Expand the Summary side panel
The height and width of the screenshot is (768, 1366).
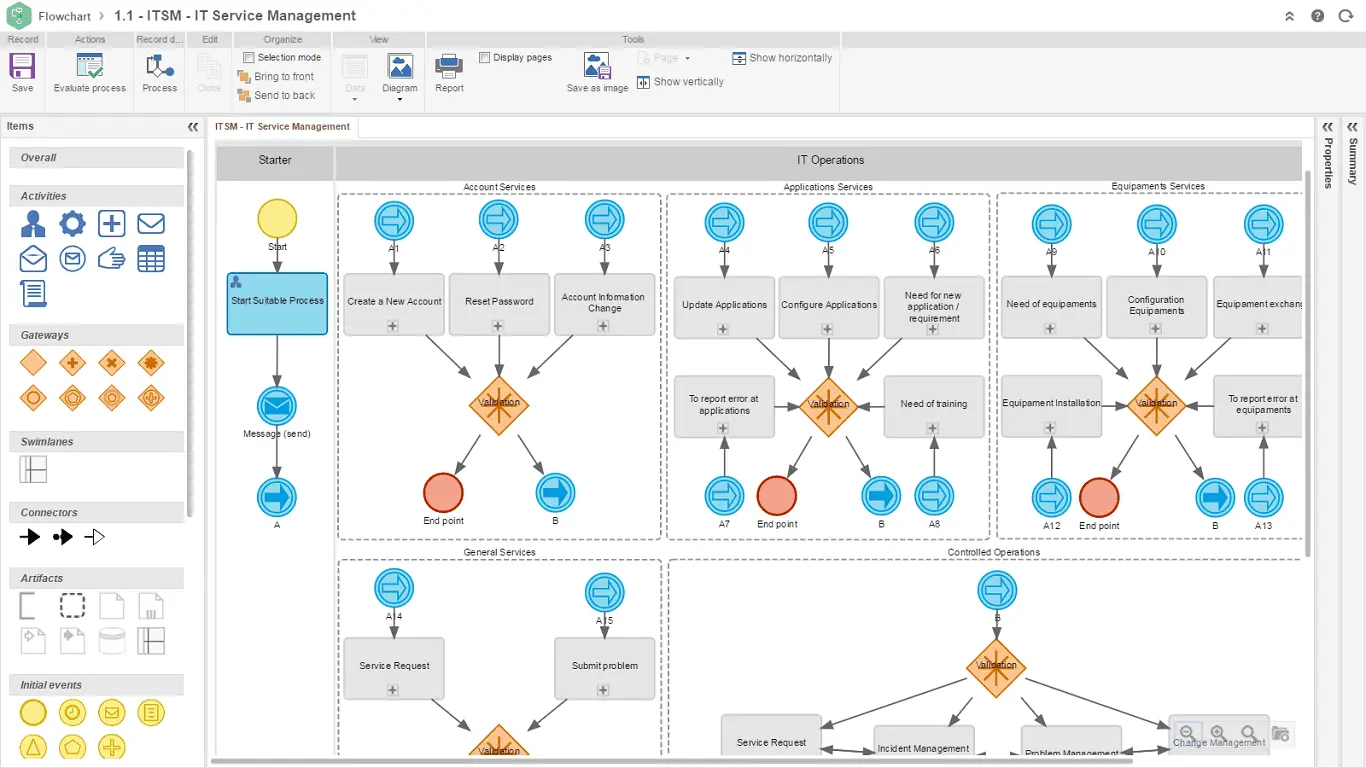pyautogui.click(x=1352, y=127)
